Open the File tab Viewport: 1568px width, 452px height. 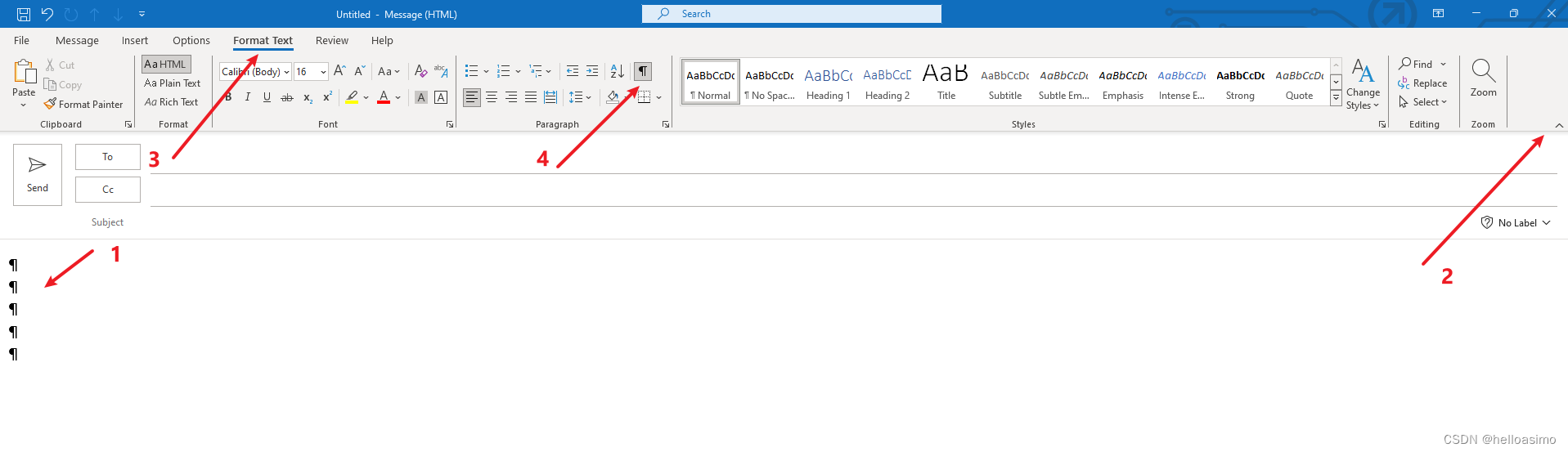click(22, 40)
